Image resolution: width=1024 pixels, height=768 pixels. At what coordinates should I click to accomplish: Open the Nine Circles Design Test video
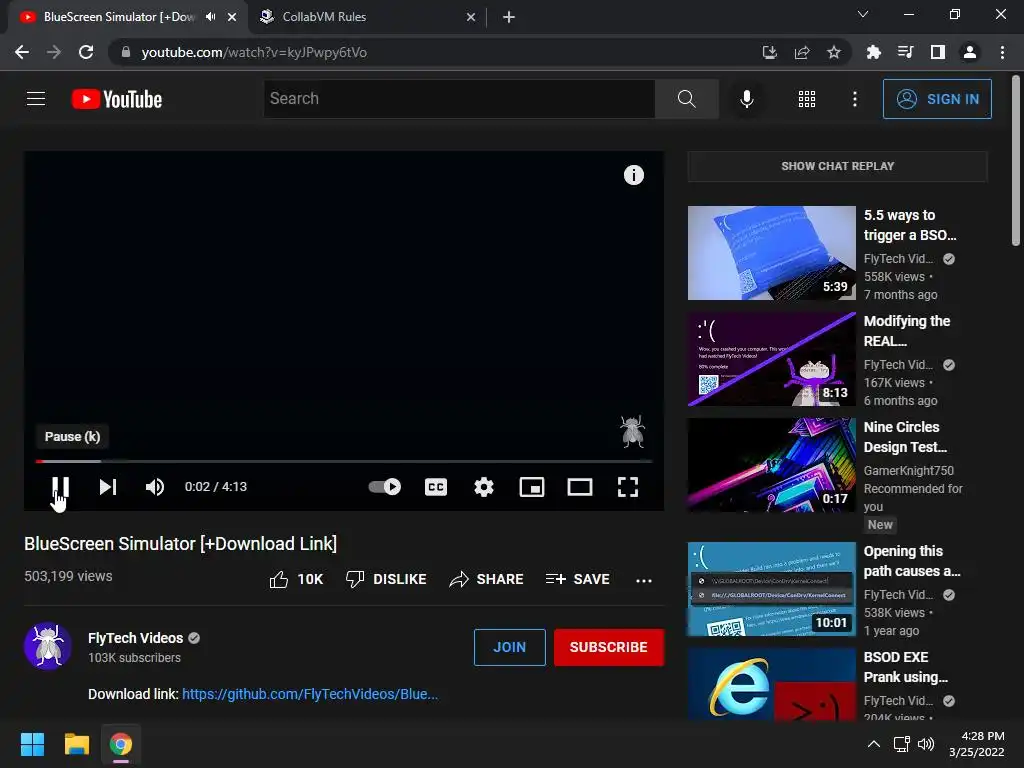[x=771, y=465]
